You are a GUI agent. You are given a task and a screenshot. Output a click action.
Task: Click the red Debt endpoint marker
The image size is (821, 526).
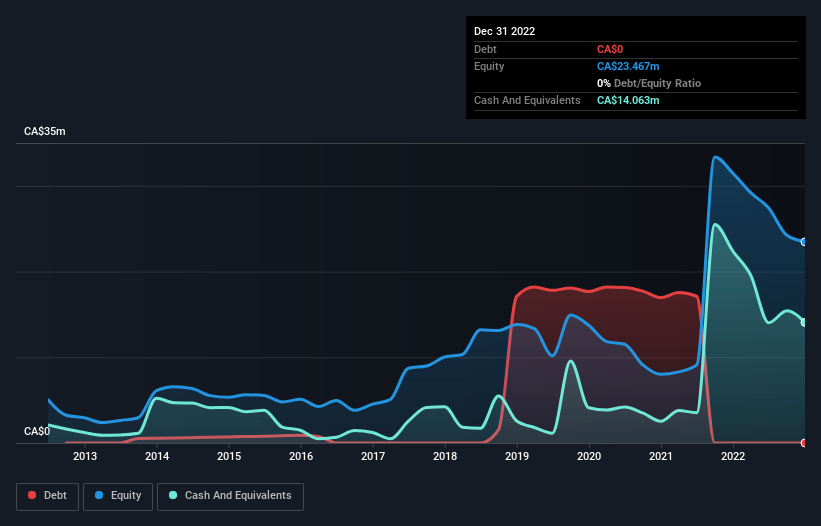tap(804, 443)
